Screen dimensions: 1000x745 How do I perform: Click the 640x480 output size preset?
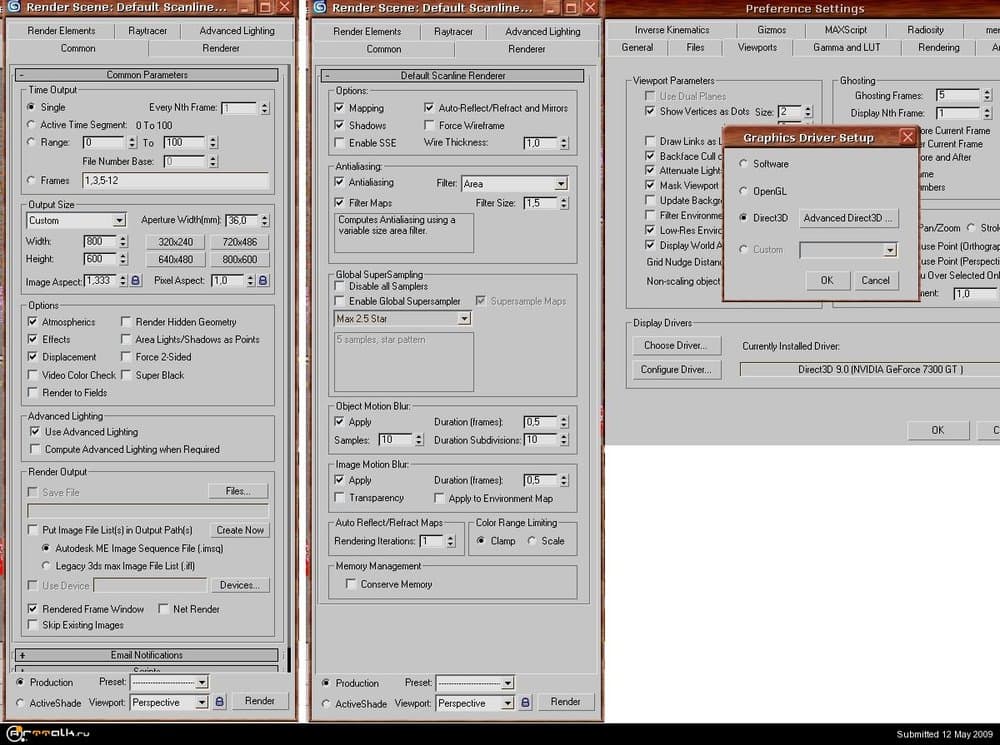[x=175, y=260]
